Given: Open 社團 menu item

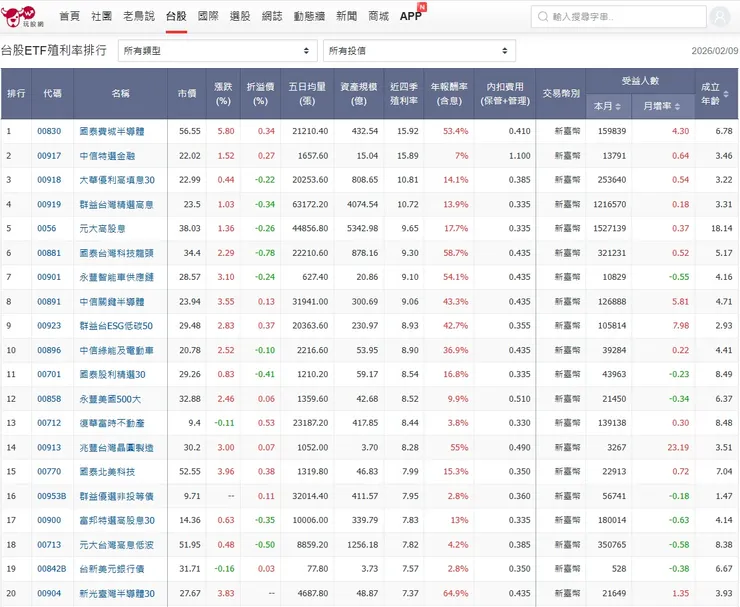Looking at the screenshot, I should tap(102, 17).
